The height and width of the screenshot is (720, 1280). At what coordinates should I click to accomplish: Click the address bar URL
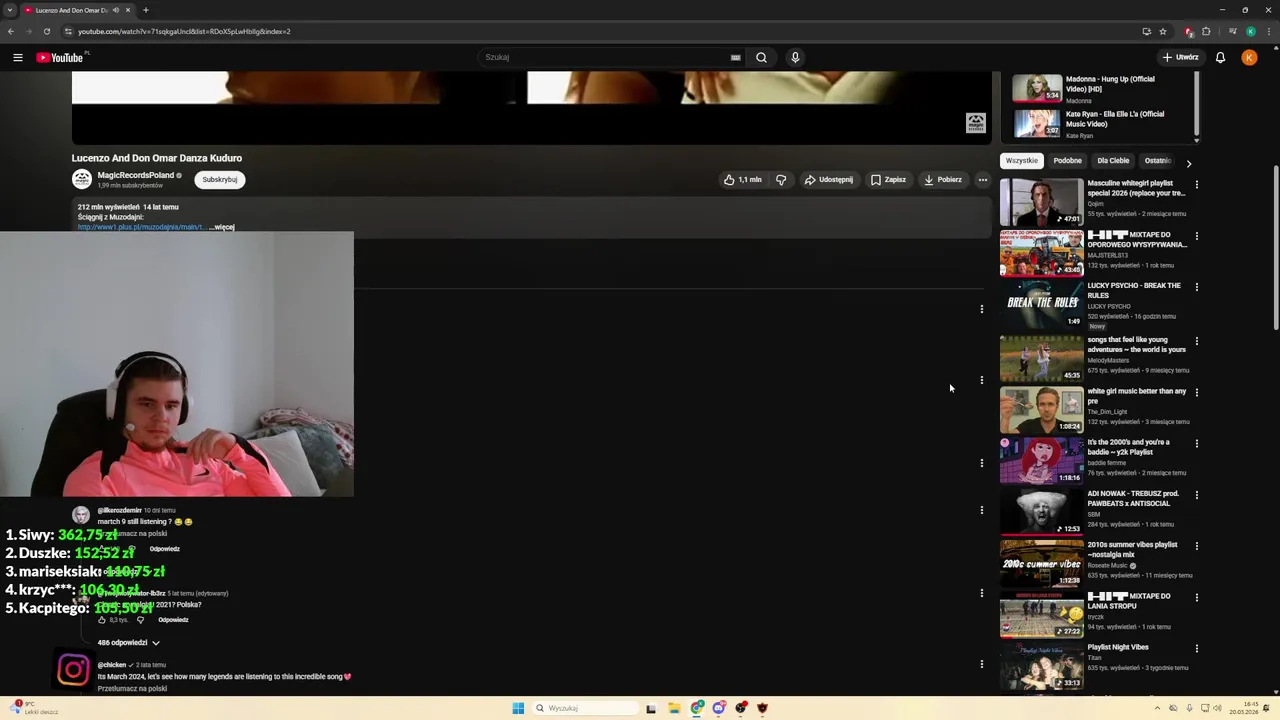[184, 31]
